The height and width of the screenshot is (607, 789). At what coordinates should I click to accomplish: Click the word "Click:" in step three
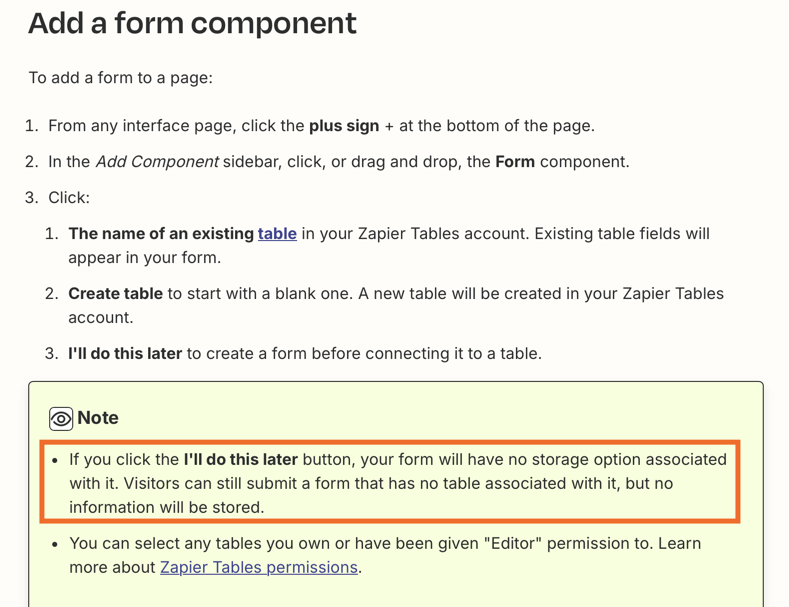click(69, 197)
